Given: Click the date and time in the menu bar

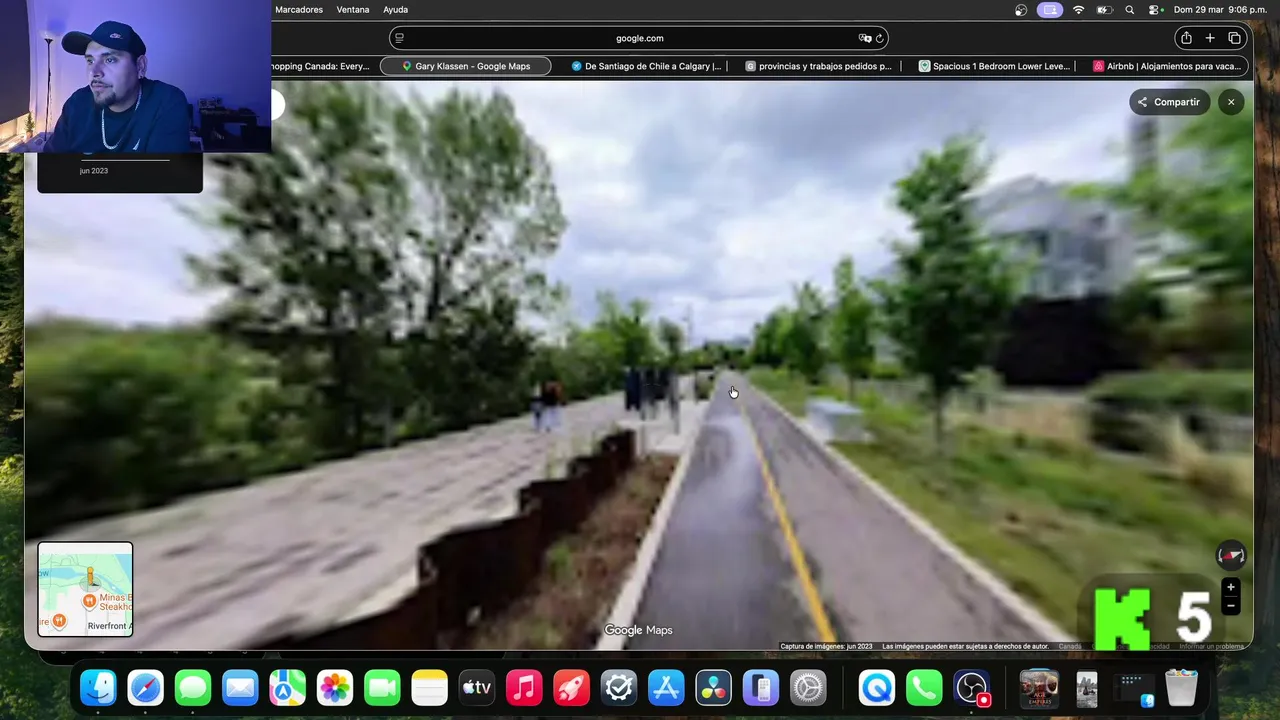Looking at the screenshot, I should click(x=1220, y=9).
